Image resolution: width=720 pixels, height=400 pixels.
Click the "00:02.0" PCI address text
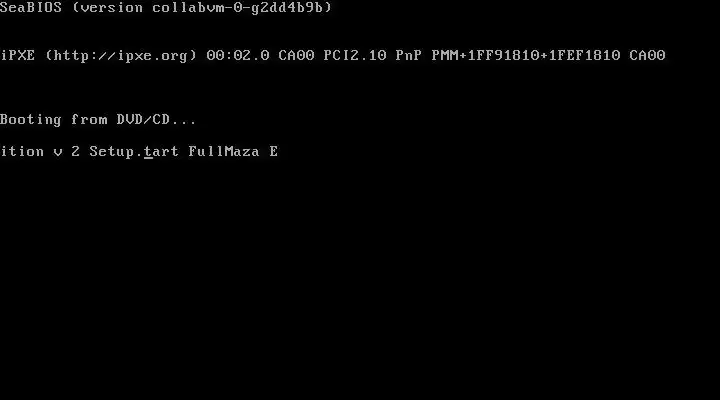[238, 55]
